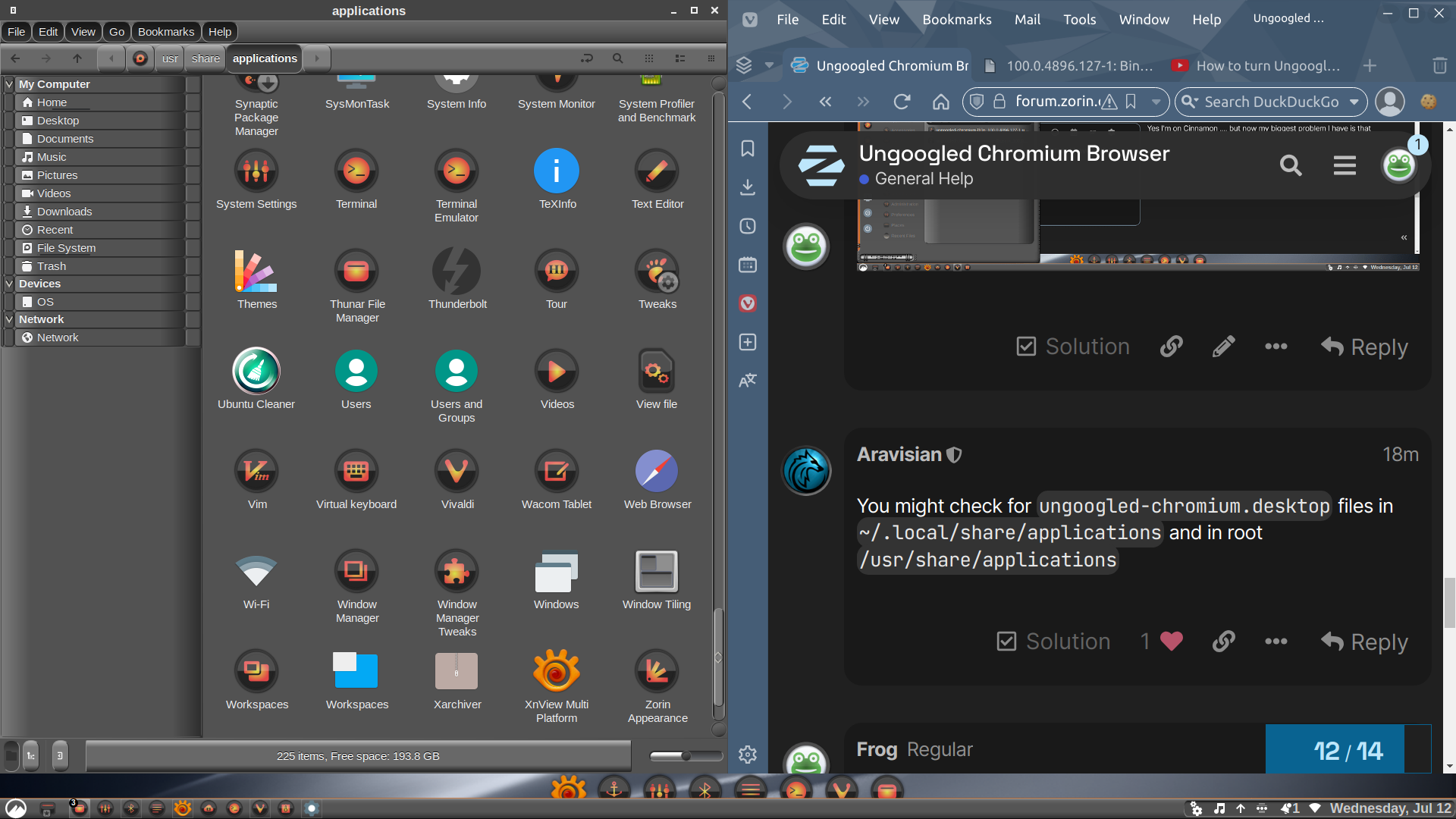Screen dimensions: 1456x819
Task: Open the address bar dropdown arrow
Action: [1156, 102]
